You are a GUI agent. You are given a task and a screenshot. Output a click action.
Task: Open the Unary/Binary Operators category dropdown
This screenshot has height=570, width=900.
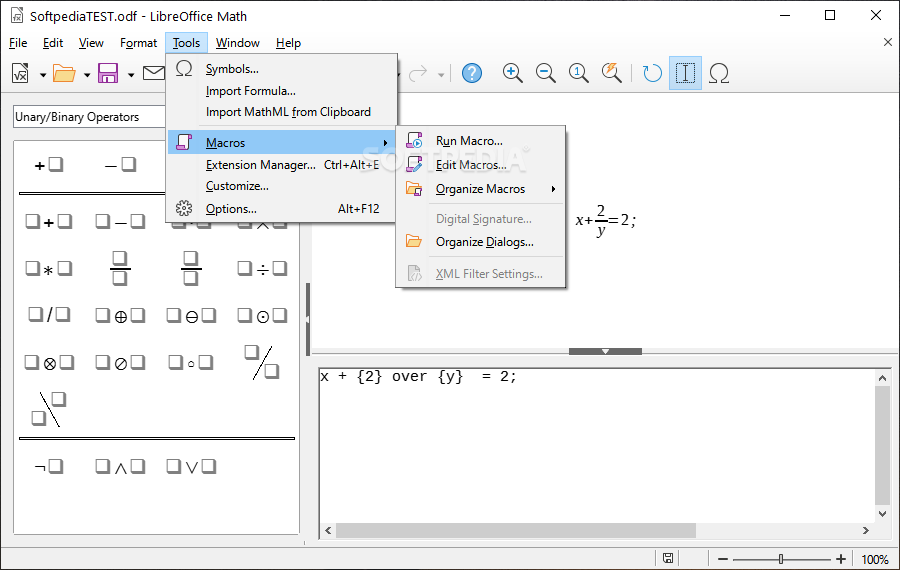pyautogui.click(x=90, y=117)
